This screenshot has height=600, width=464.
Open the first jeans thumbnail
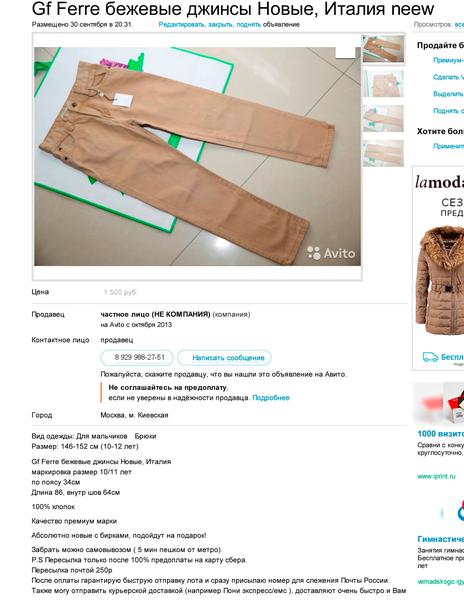[383, 49]
